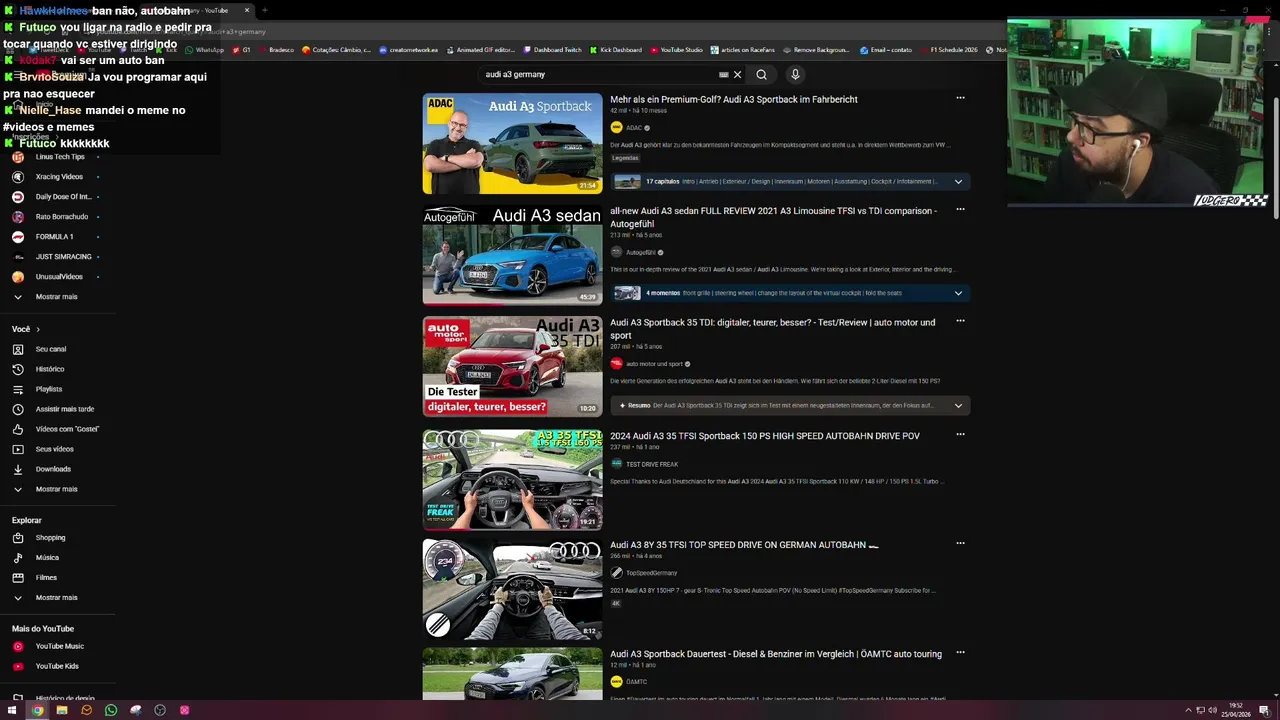Open more options for ÖAMTC Dauertest video

pos(960,653)
